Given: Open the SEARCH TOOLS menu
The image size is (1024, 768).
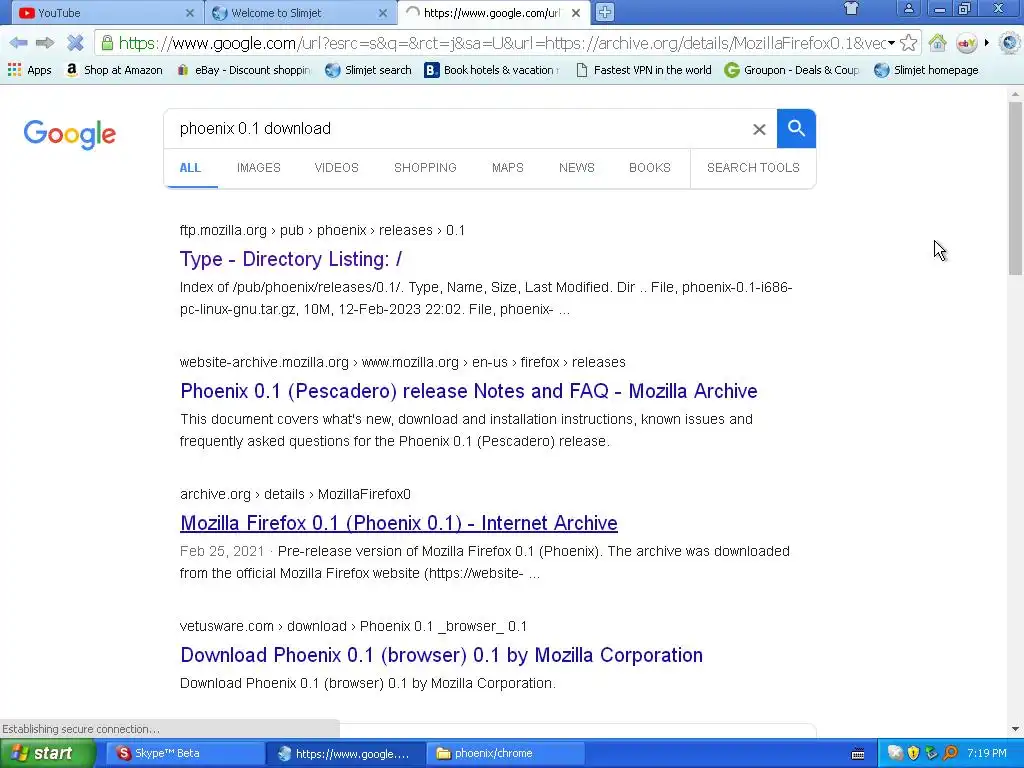Looking at the screenshot, I should 753,168.
